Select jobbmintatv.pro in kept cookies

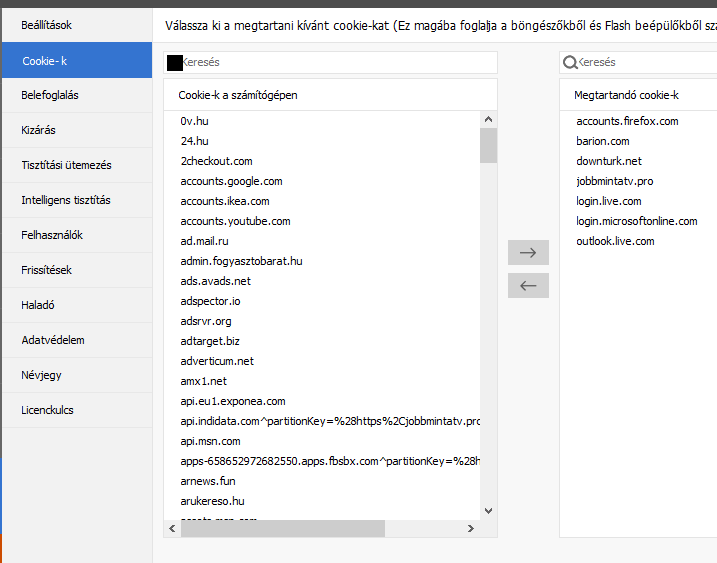point(615,181)
